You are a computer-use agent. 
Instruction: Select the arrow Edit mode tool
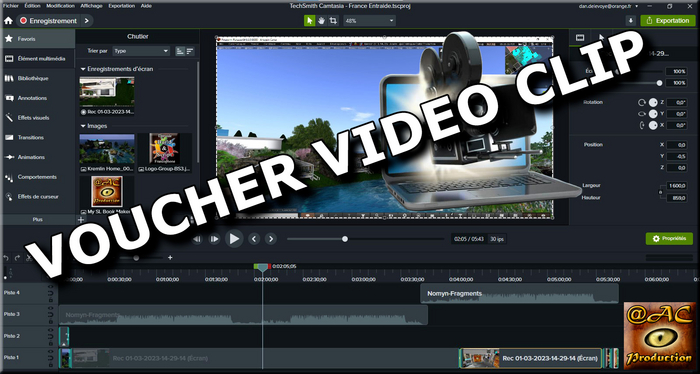click(309, 21)
